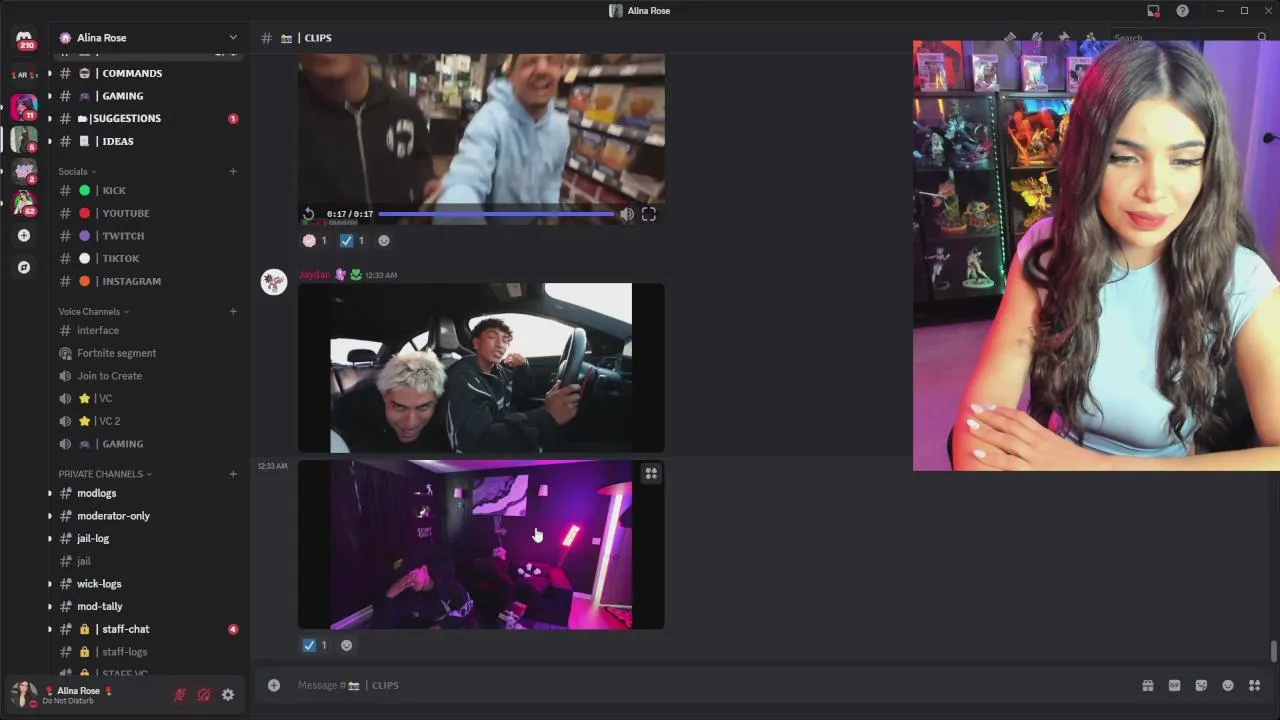Open the sticker picker icon

click(1201, 685)
